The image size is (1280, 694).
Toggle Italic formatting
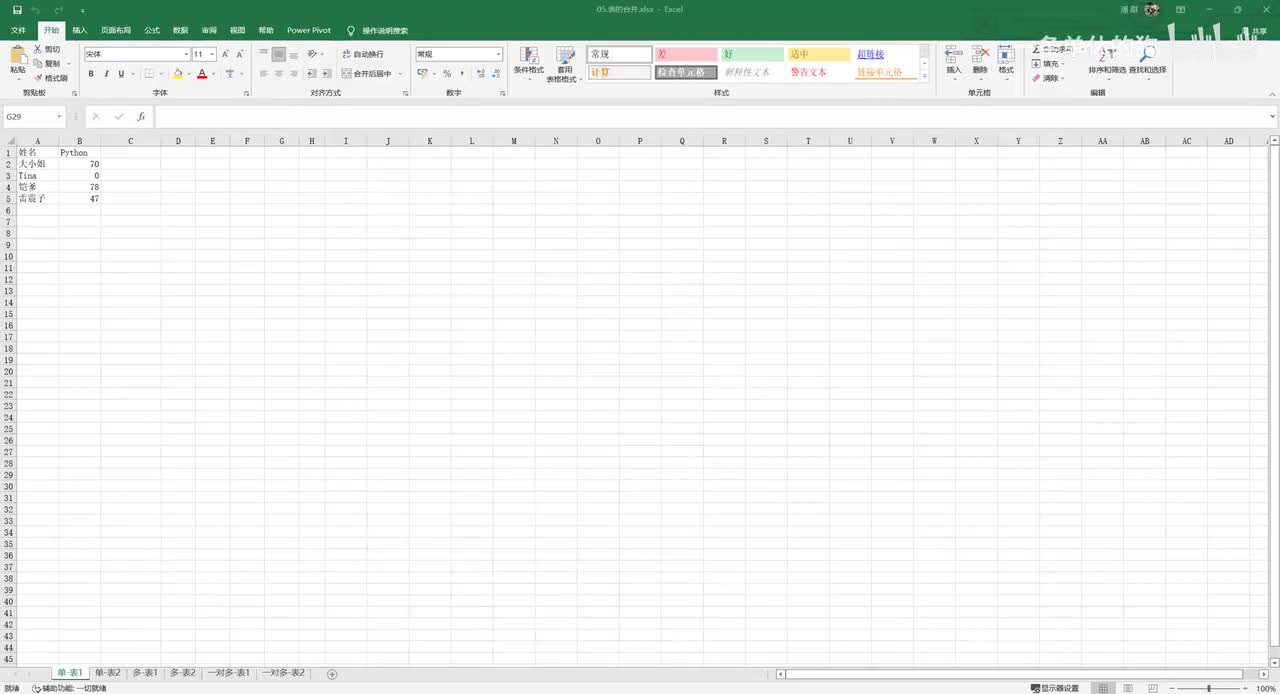point(106,74)
